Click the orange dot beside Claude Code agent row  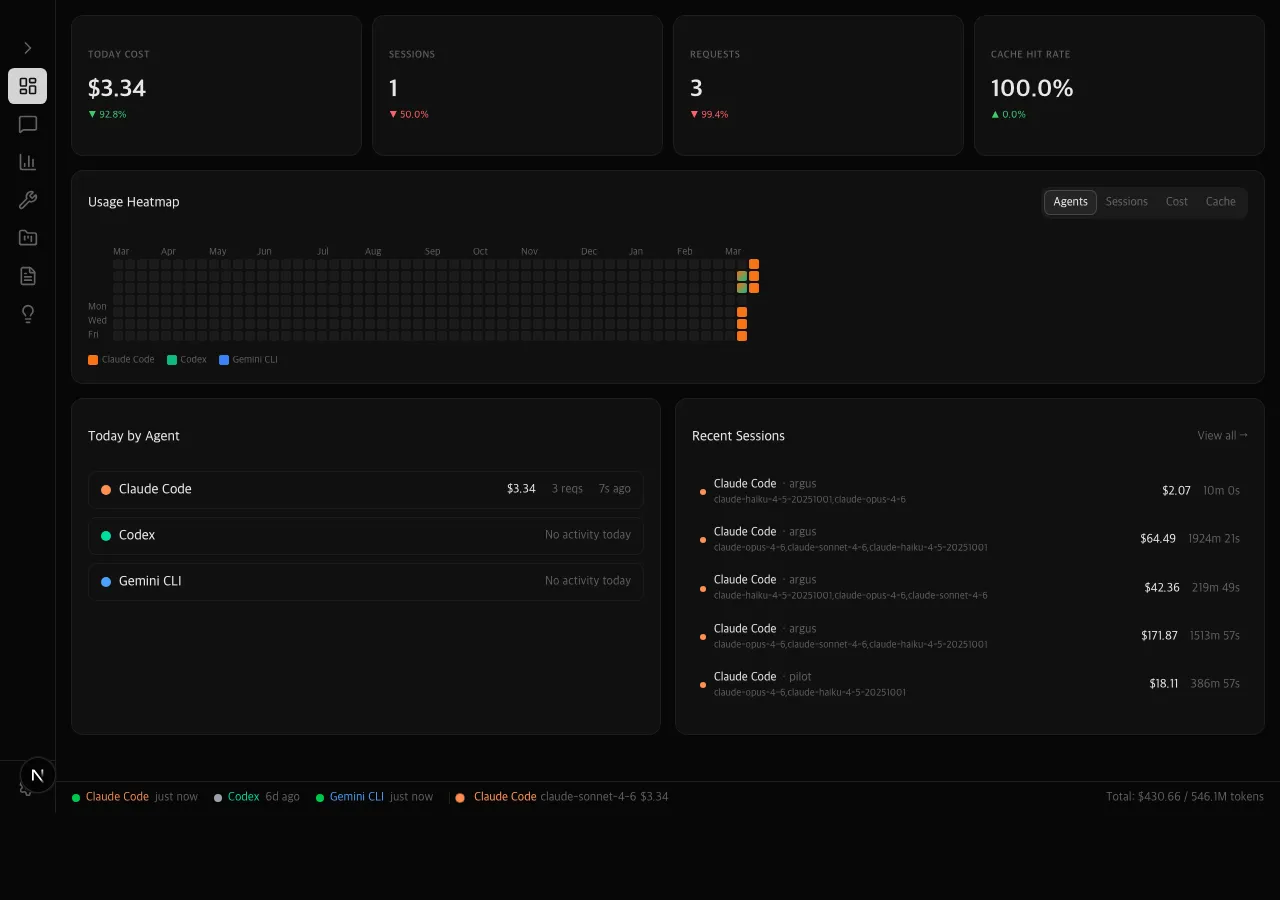coord(106,490)
